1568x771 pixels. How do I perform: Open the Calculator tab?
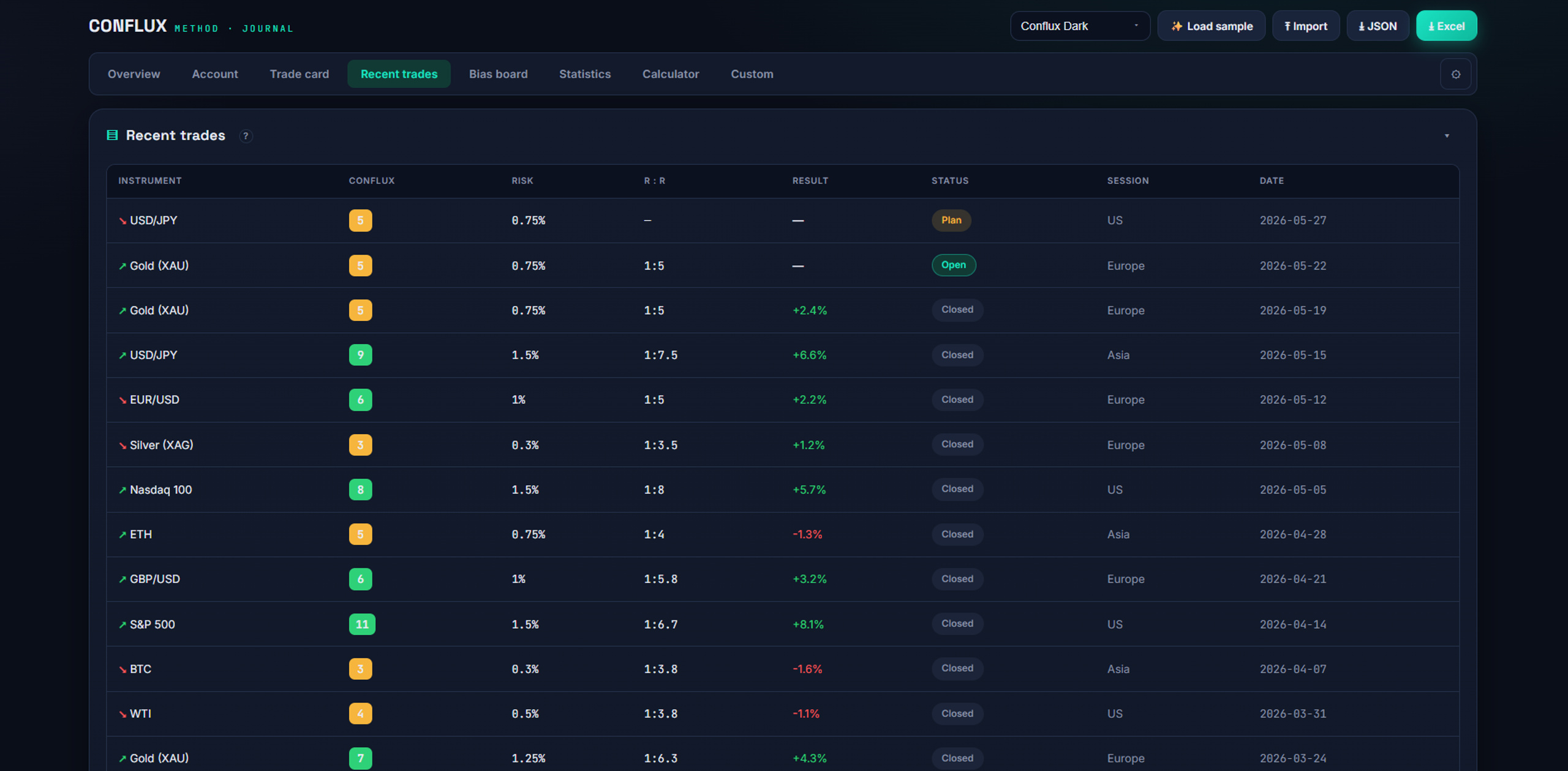coord(671,74)
